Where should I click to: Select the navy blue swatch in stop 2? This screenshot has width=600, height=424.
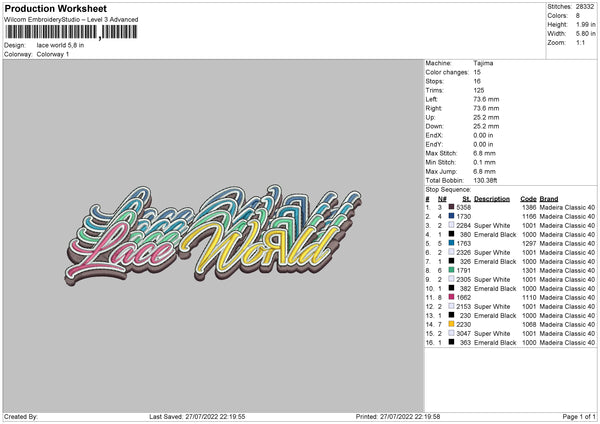pos(452,216)
